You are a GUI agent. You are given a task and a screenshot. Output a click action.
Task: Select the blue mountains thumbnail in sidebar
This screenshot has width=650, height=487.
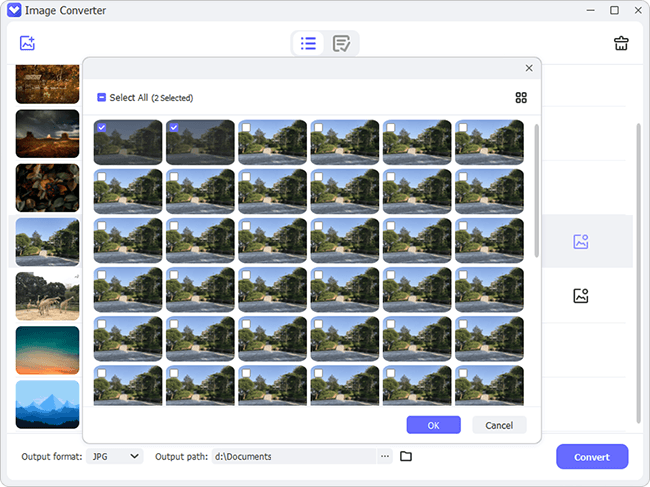click(x=47, y=405)
